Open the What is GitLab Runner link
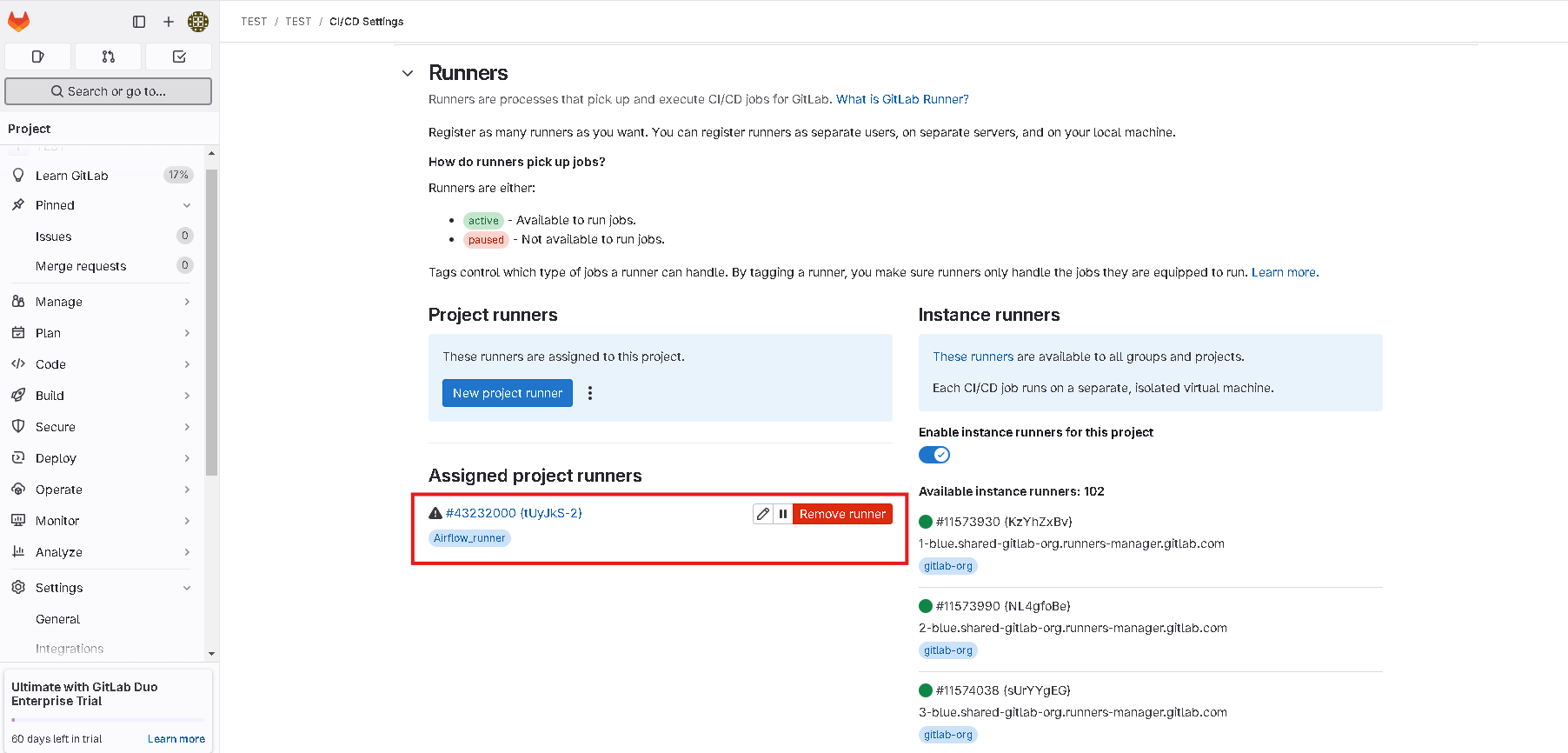 click(x=902, y=99)
